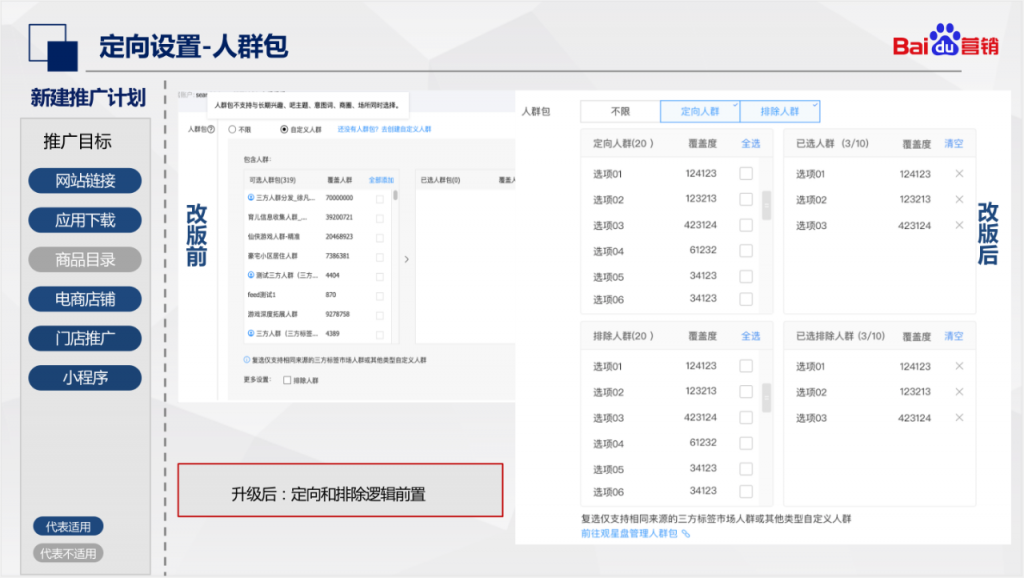Click 清空 in the 已选排除人群 header
1024x578 pixels.
point(953,336)
